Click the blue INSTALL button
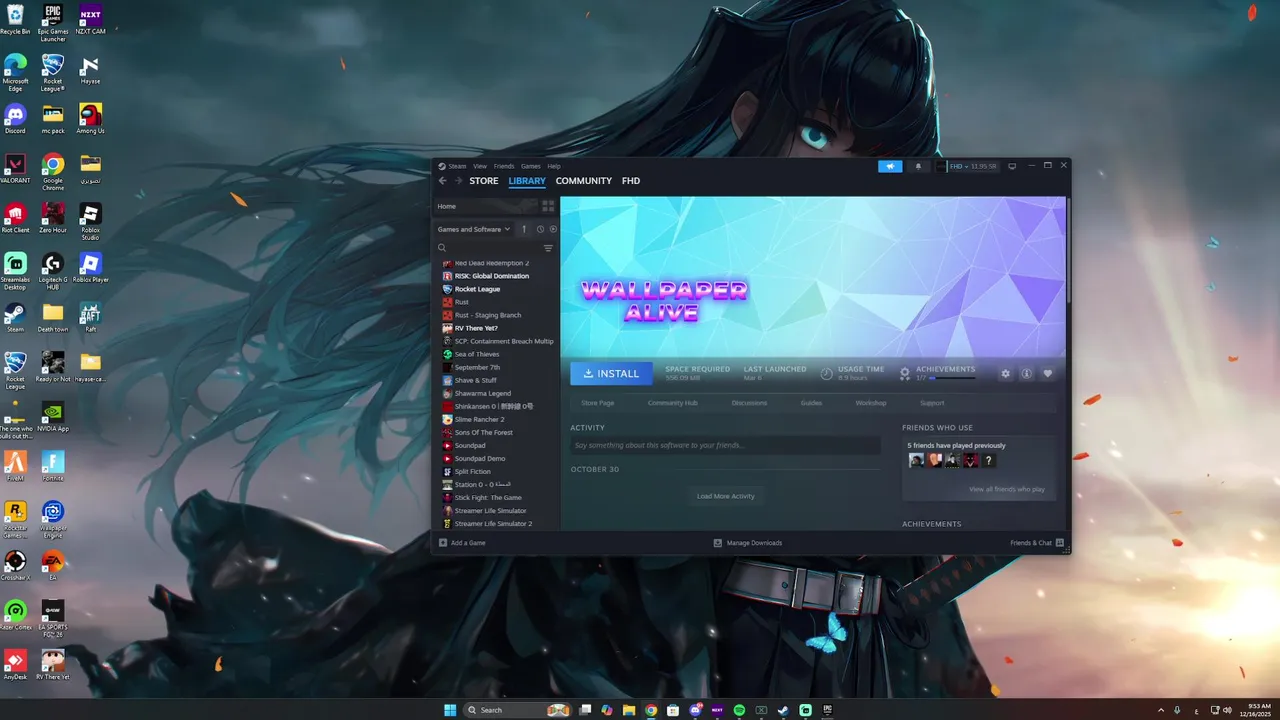The height and width of the screenshot is (720, 1280). (611, 373)
